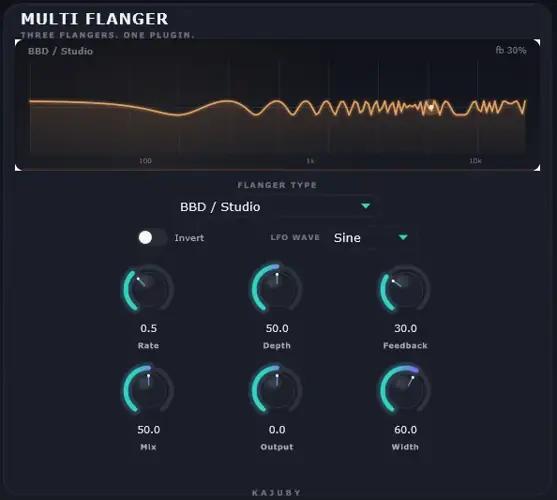
Task: Click the white node on the frequency curve
Action: point(431,107)
